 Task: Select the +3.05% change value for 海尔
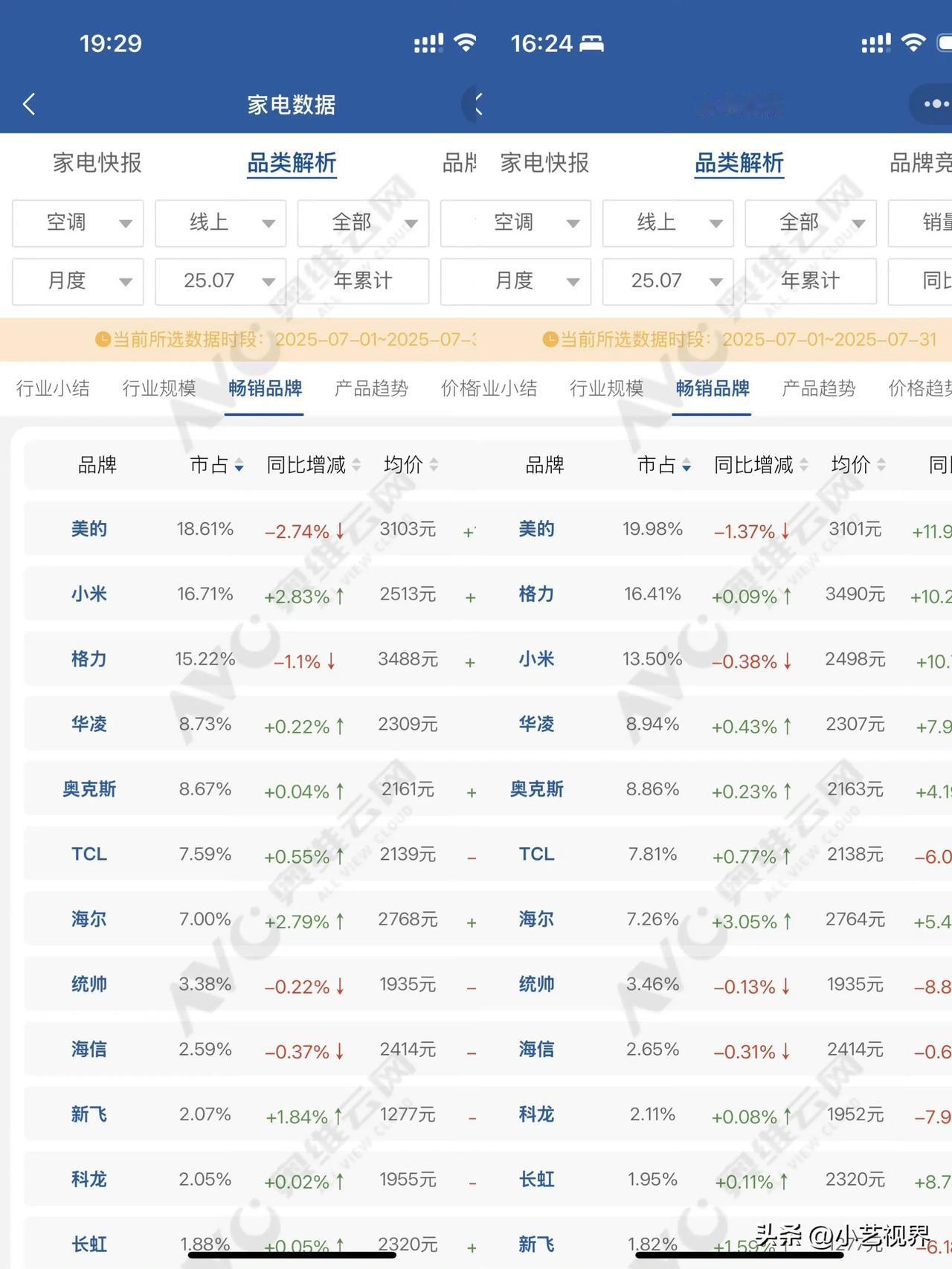tap(751, 922)
